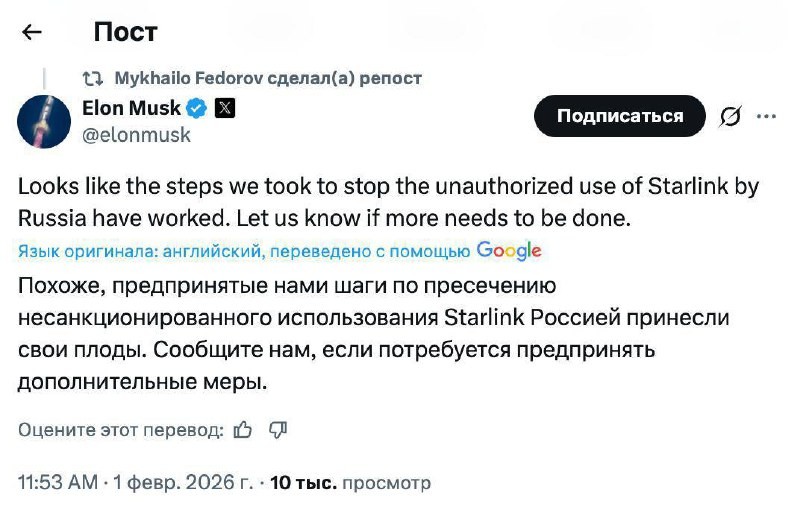
Task: Click the Пост header title
Action: [x=125, y=32]
